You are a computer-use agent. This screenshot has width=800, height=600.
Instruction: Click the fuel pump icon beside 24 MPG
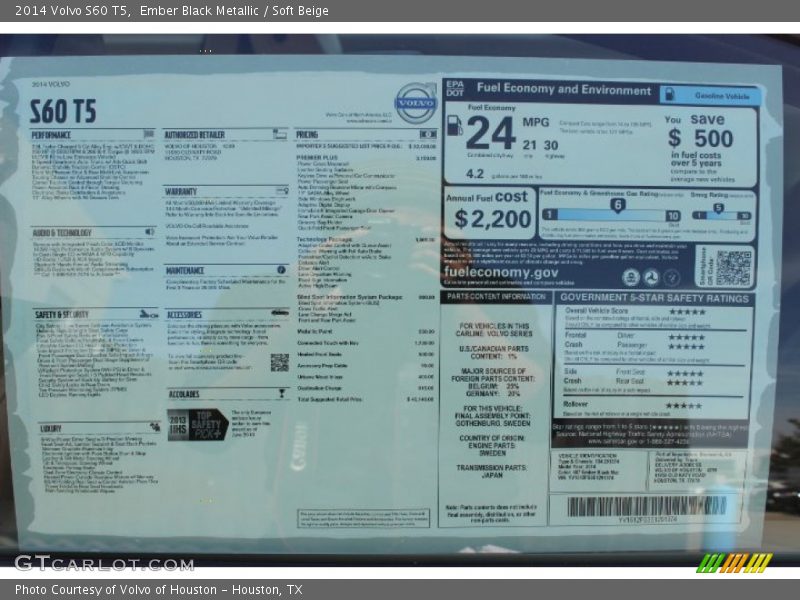click(x=454, y=125)
